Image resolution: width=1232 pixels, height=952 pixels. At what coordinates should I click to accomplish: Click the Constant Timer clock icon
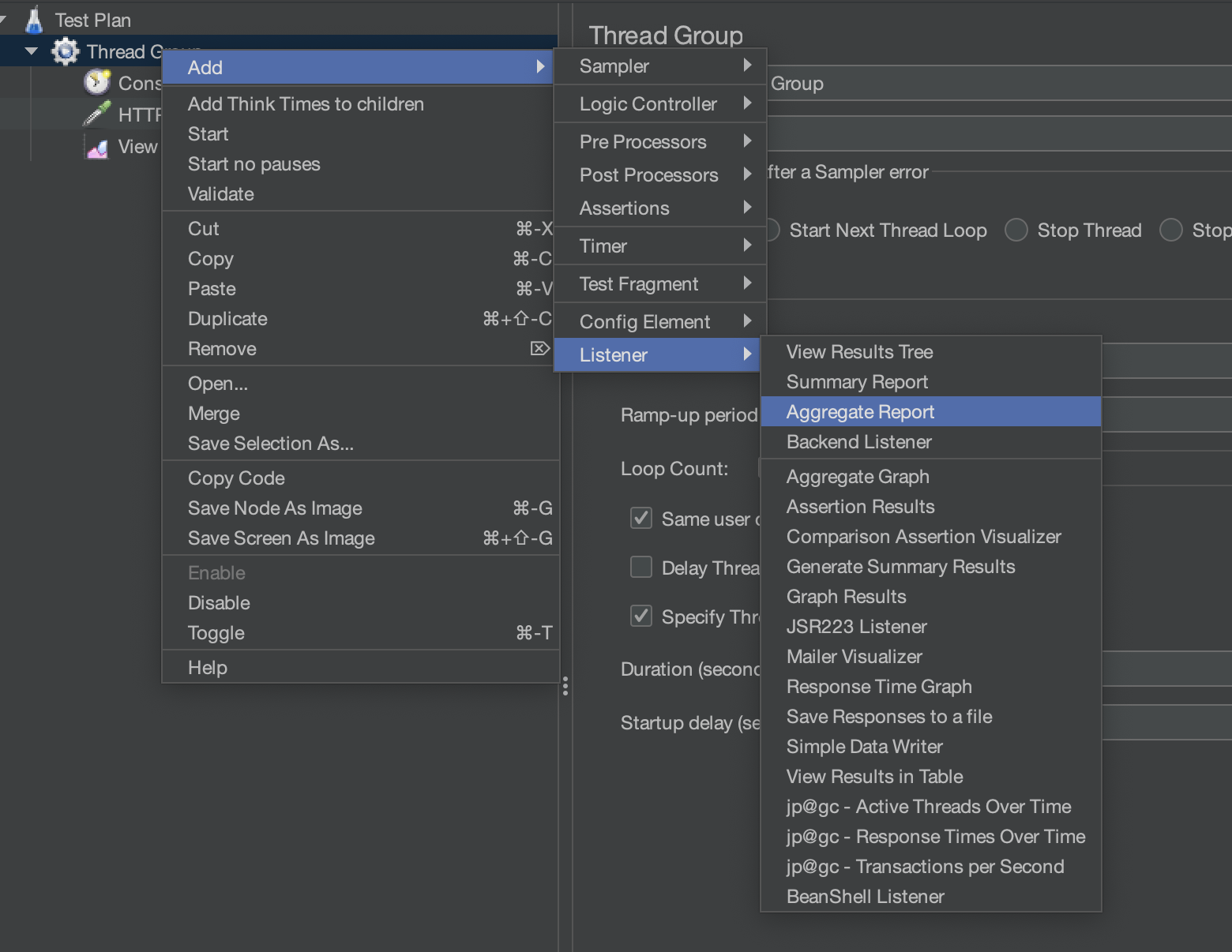(x=97, y=82)
